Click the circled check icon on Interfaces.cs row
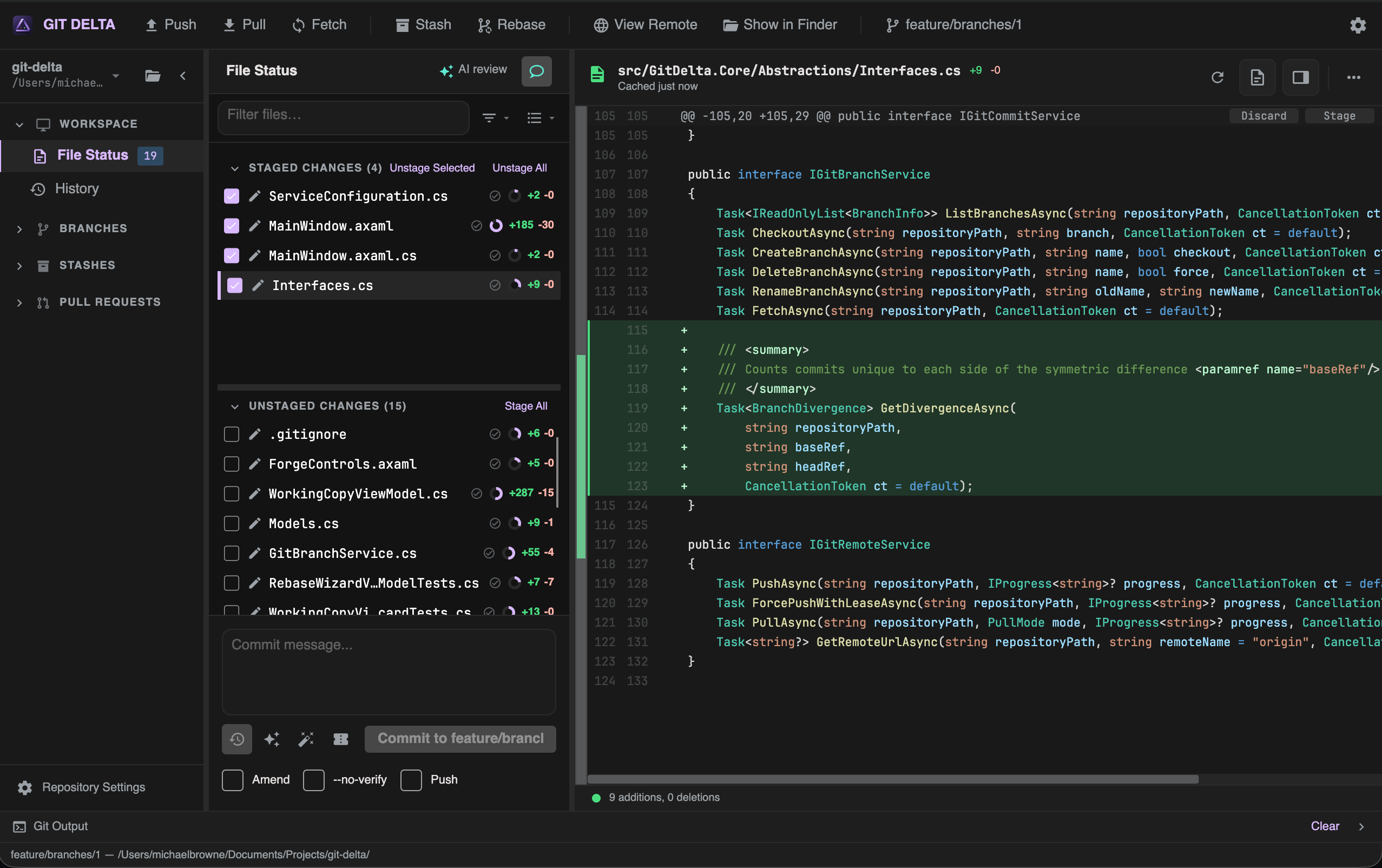 click(x=495, y=285)
